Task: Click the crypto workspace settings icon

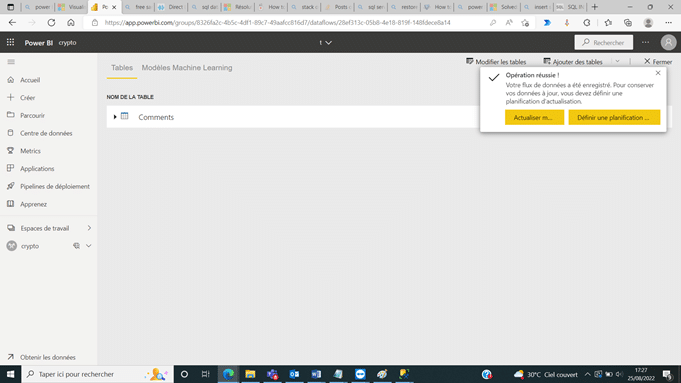Action: coord(76,246)
